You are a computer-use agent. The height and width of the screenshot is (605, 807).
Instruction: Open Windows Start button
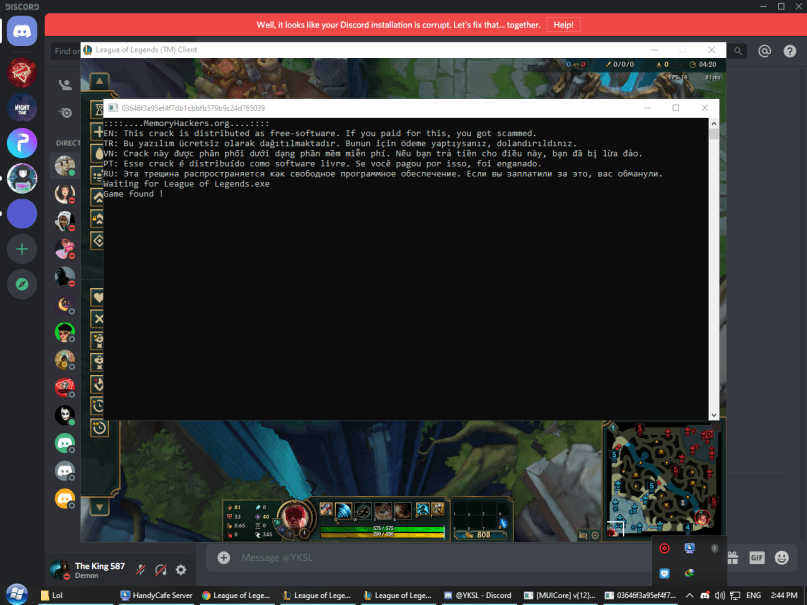click(16, 595)
